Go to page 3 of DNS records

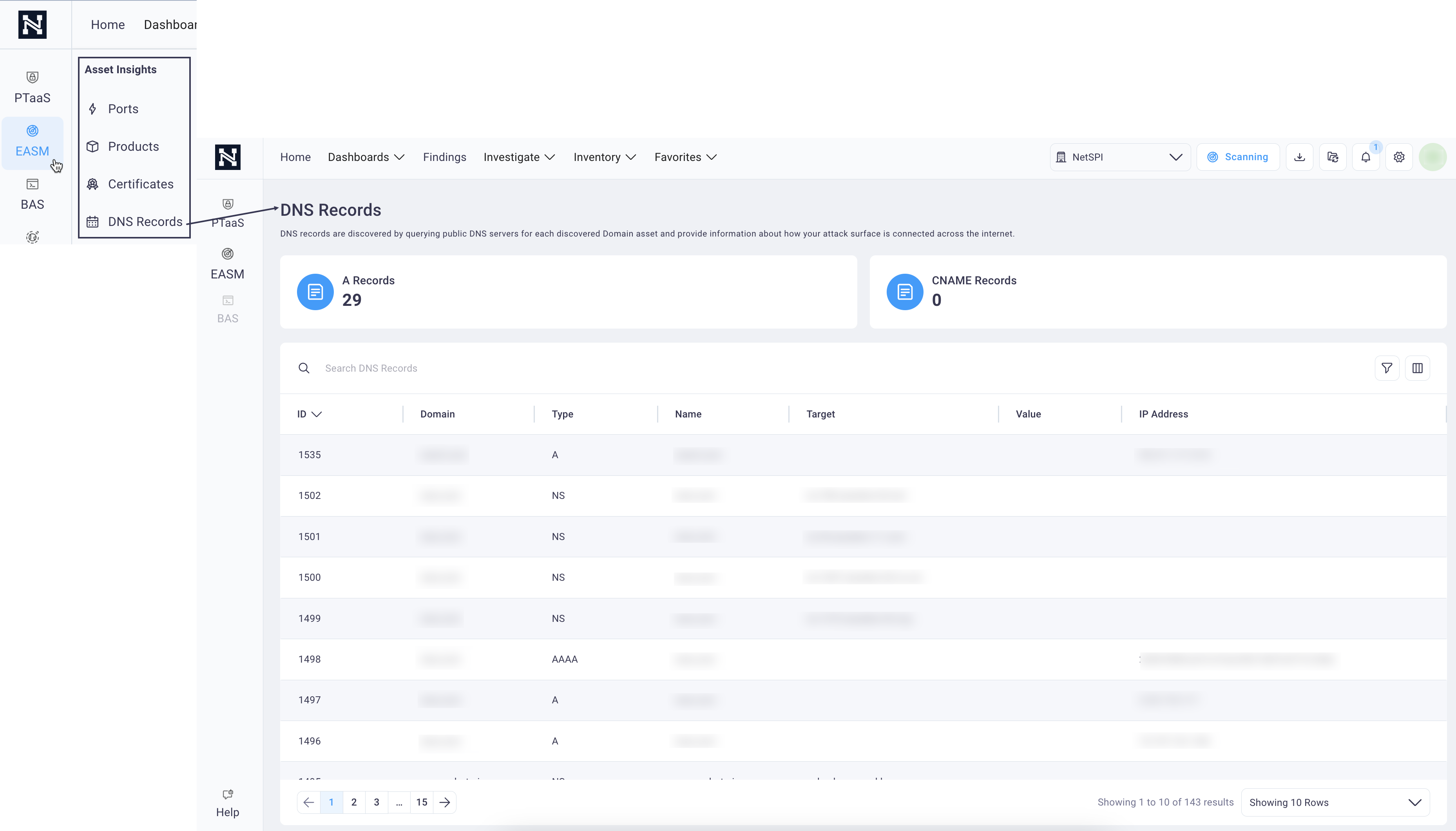click(376, 802)
